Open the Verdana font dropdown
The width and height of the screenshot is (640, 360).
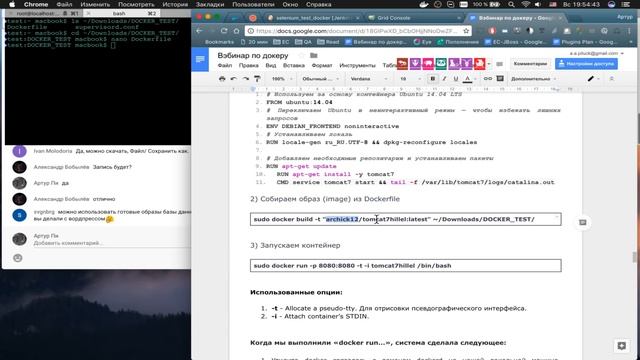pyautogui.click(x=369, y=79)
